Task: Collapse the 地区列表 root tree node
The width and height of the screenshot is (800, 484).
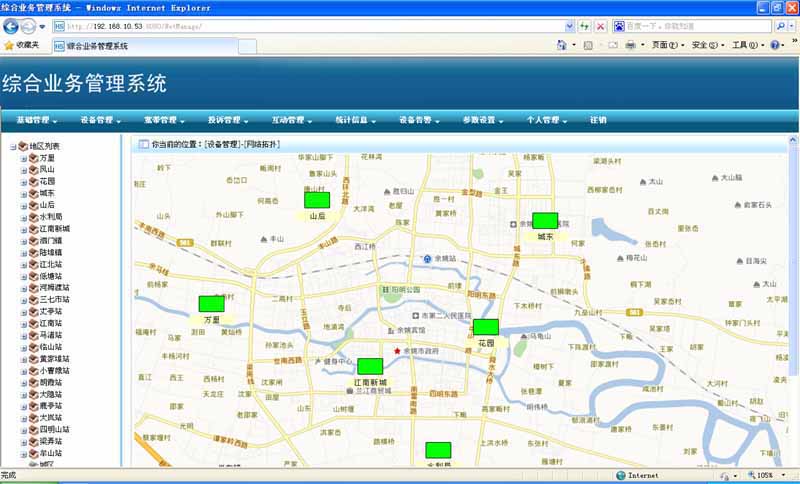Action: pyautogui.click(x=13, y=147)
